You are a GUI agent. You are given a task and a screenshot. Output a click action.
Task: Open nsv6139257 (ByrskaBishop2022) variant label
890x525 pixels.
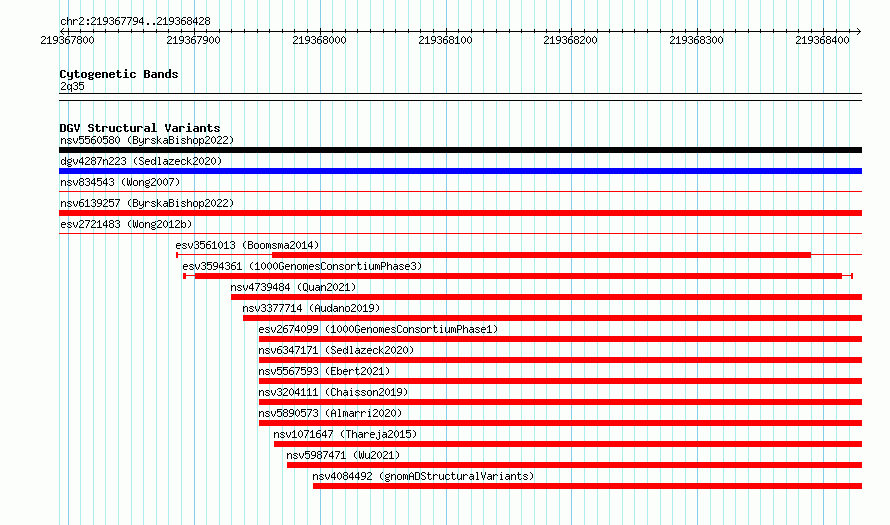click(147, 203)
